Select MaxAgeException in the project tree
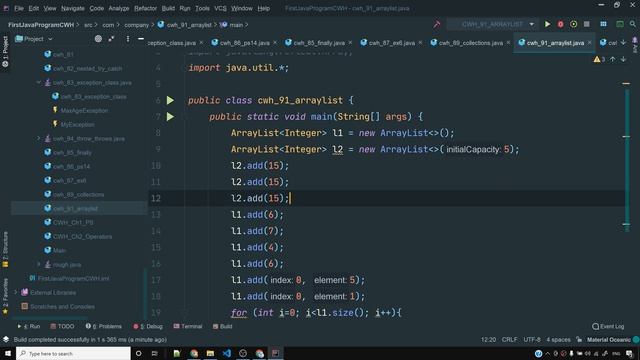This screenshot has width=640, height=360. [x=84, y=111]
